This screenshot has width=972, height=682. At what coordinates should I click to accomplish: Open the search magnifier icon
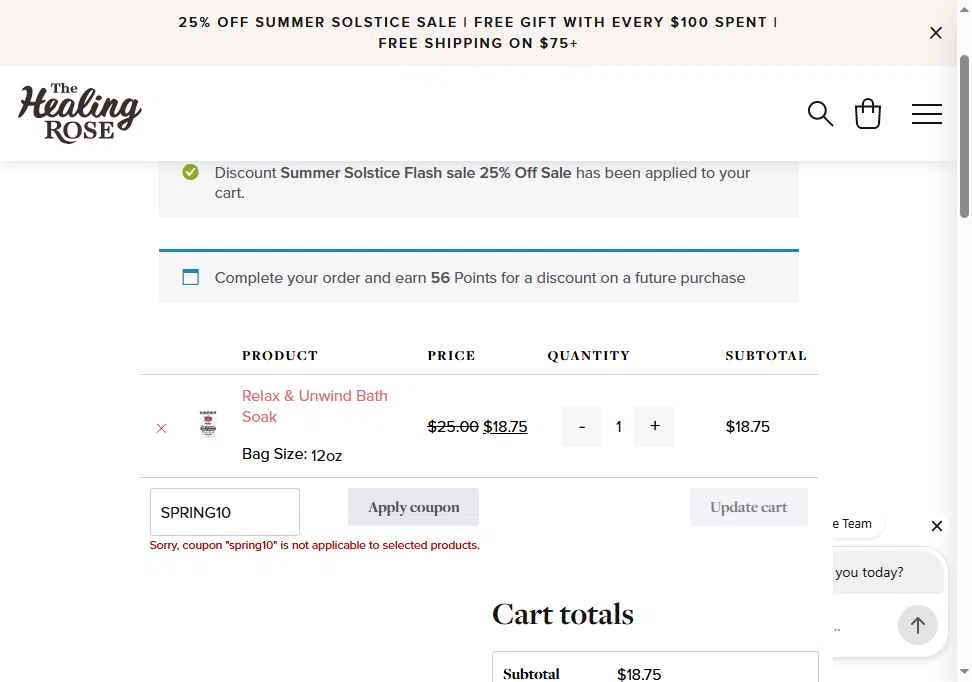[820, 114]
